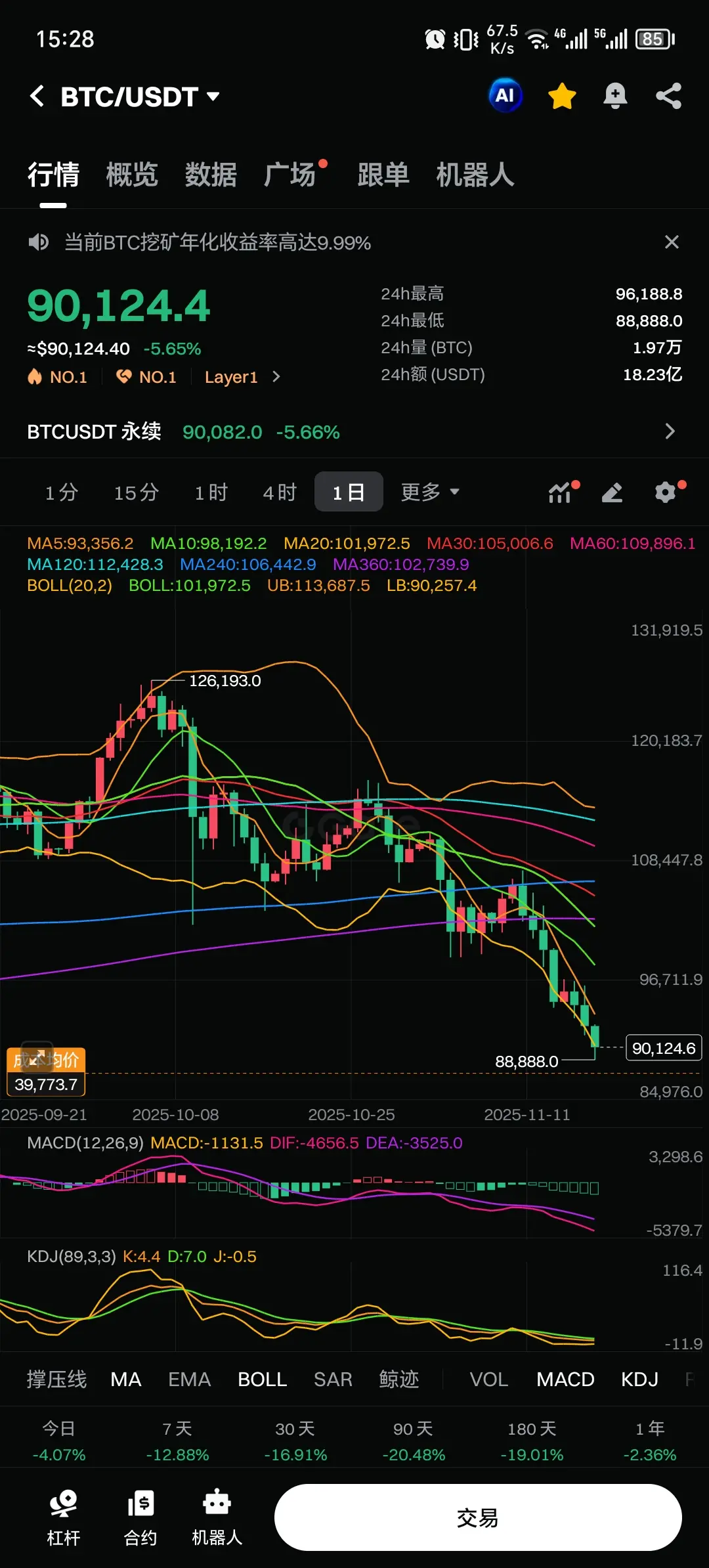Select the 1分 timeframe
The height and width of the screenshot is (1568, 709).
click(x=61, y=492)
